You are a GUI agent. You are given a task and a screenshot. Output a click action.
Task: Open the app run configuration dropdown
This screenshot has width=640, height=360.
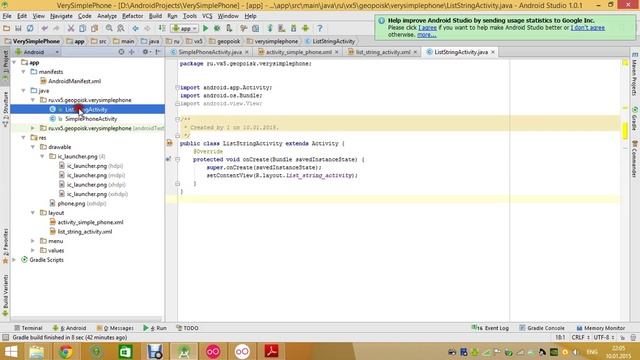coord(184,29)
